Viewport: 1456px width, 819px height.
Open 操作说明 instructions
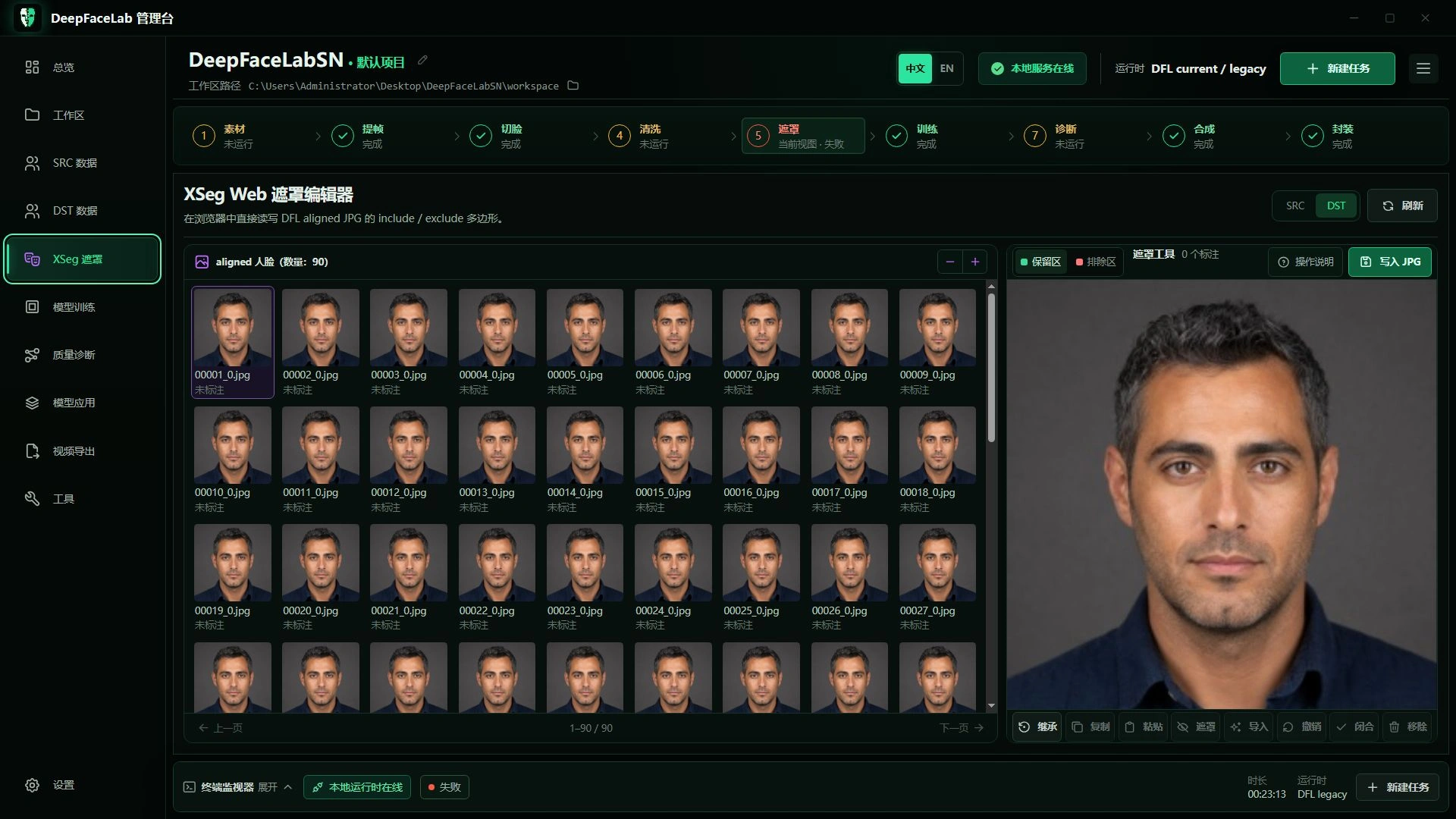click(x=1305, y=262)
